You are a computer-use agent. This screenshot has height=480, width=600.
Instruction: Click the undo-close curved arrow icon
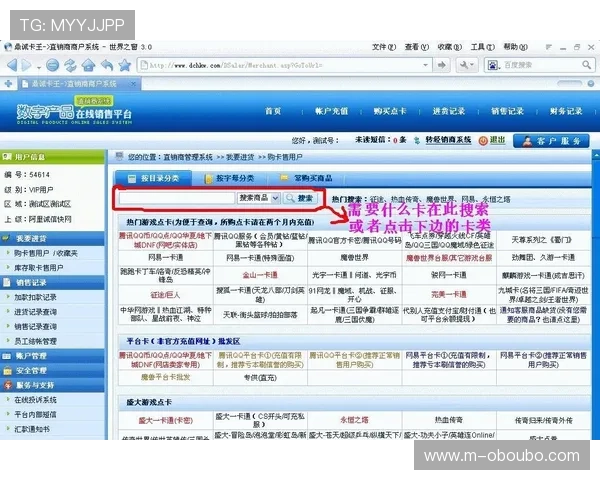pos(107,65)
